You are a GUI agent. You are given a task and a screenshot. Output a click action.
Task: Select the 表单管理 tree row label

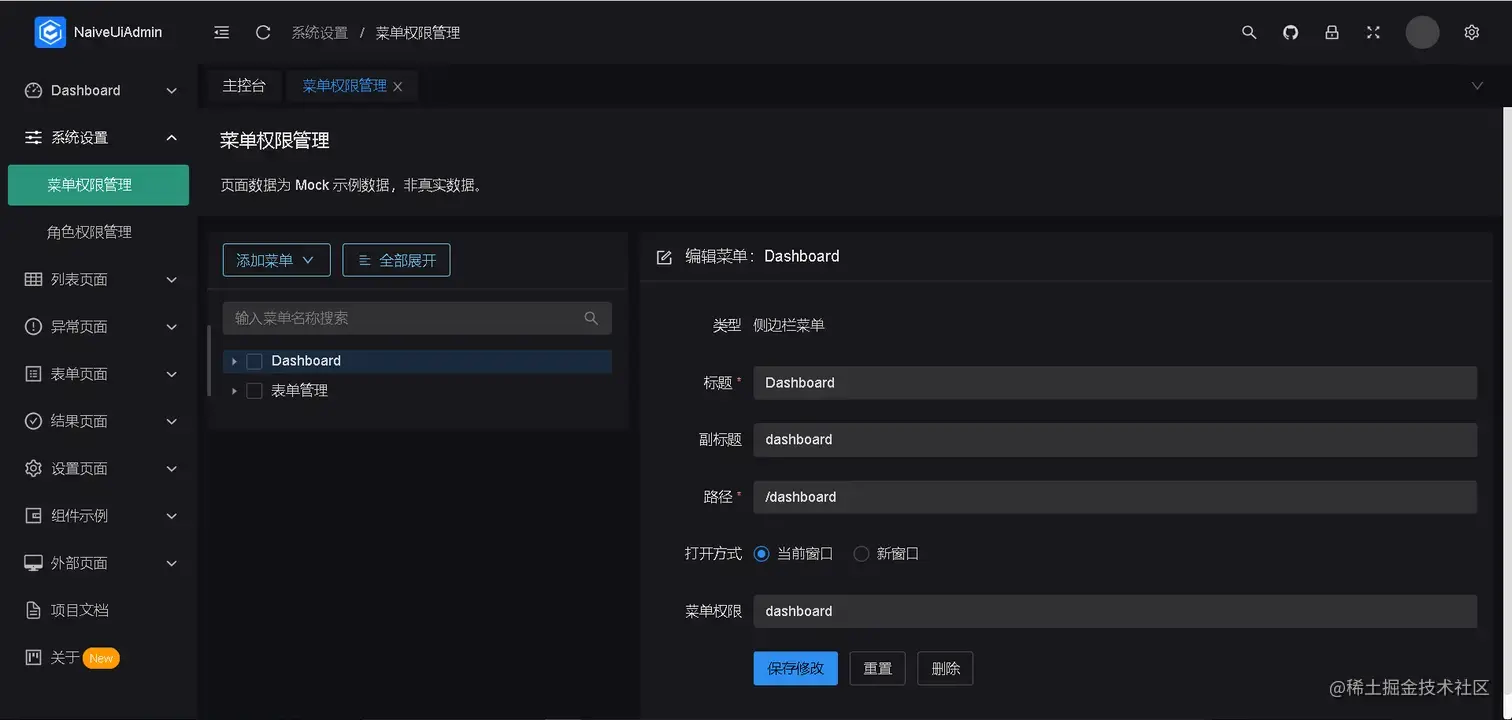pos(299,391)
